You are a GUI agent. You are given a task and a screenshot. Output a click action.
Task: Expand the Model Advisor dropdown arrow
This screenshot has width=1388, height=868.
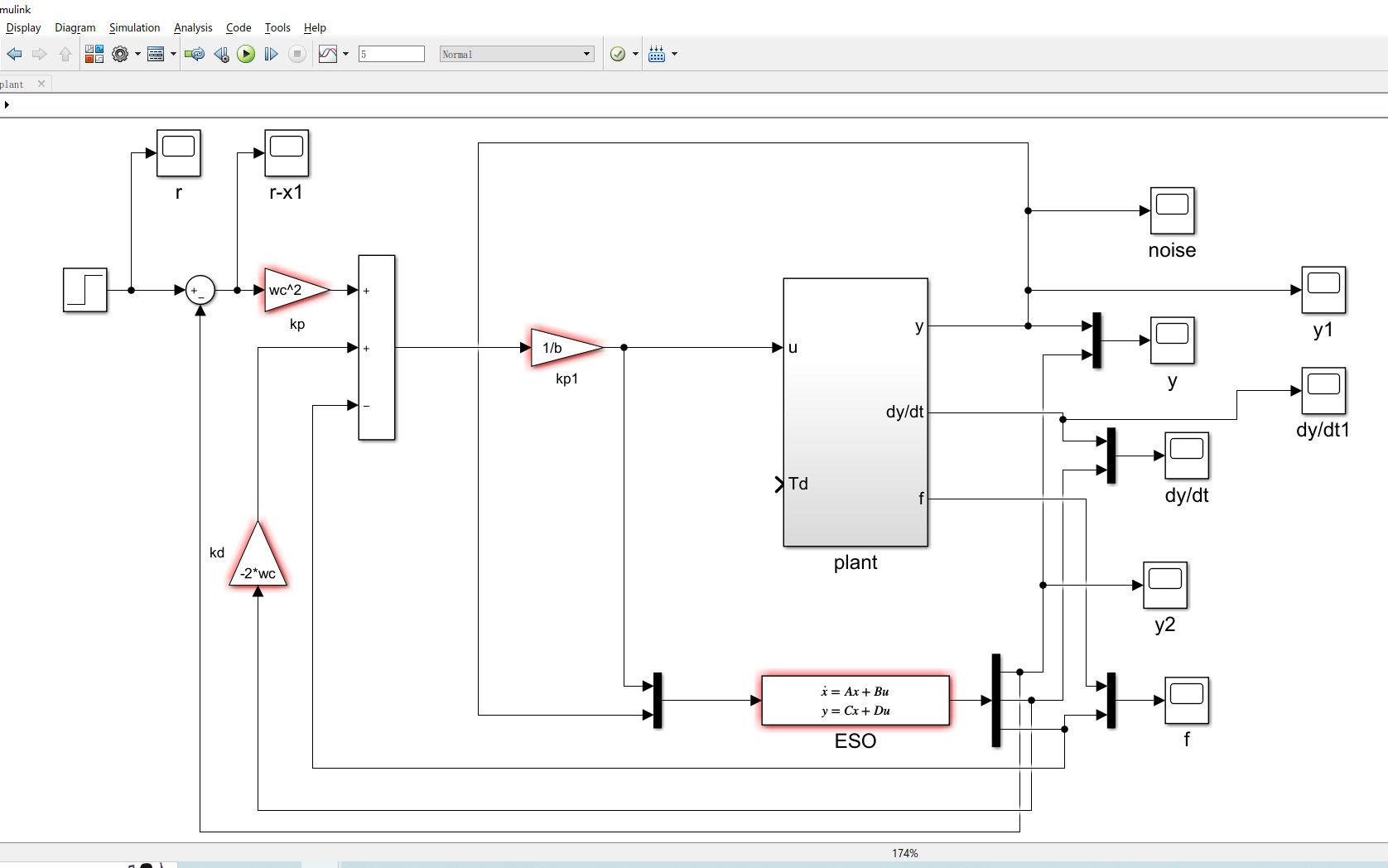(635, 54)
